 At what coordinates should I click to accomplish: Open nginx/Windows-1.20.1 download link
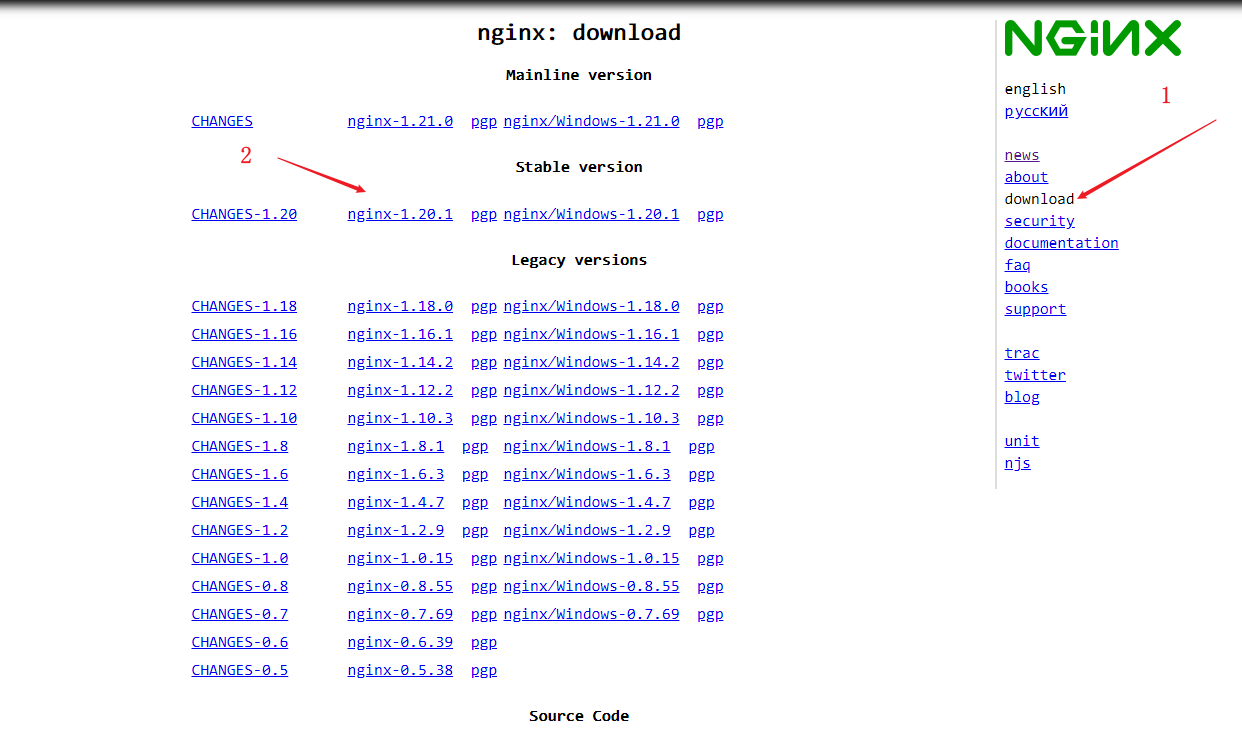pyautogui.click(x=591, y=214)
